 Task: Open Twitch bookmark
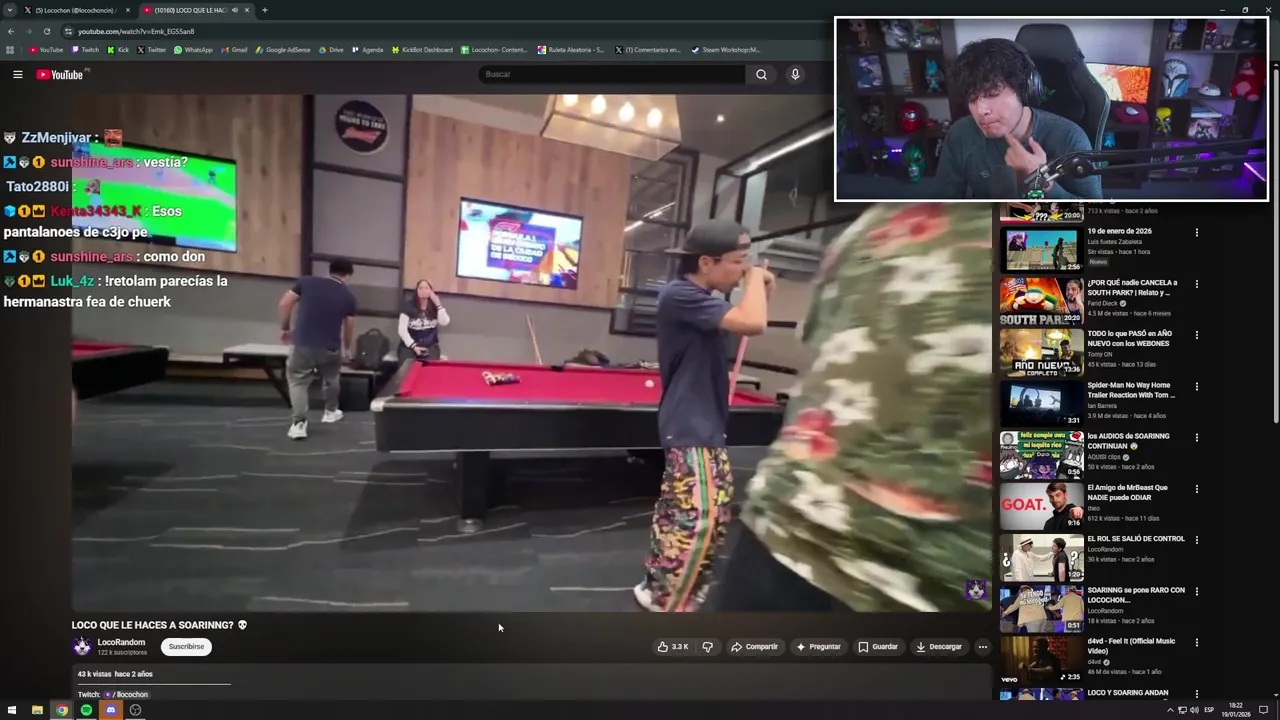tap(85, 50)
